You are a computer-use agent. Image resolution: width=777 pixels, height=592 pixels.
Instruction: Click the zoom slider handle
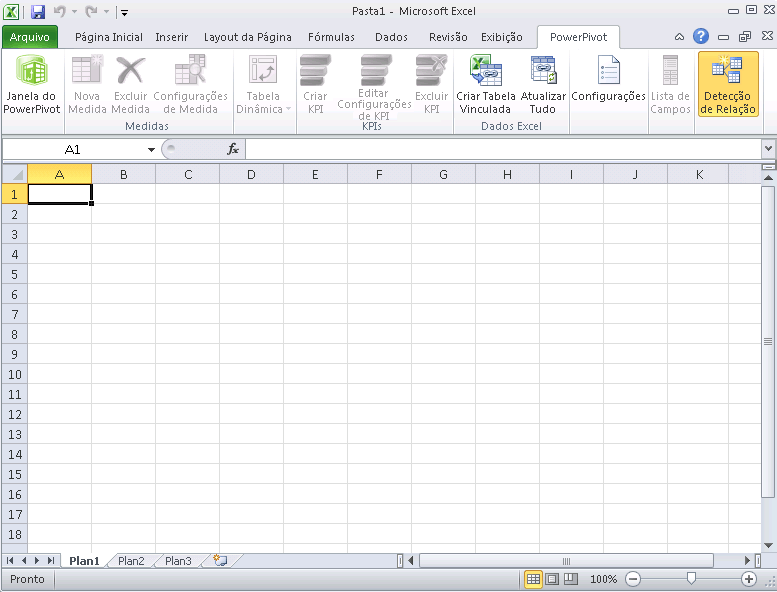point(691,578)
